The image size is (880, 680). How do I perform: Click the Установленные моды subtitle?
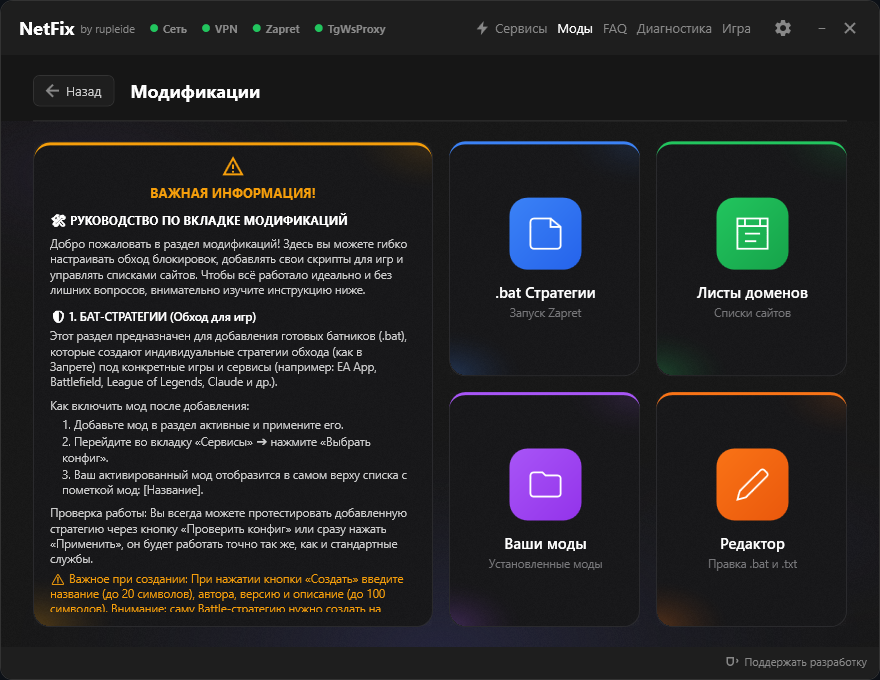[x=545, y=564]
